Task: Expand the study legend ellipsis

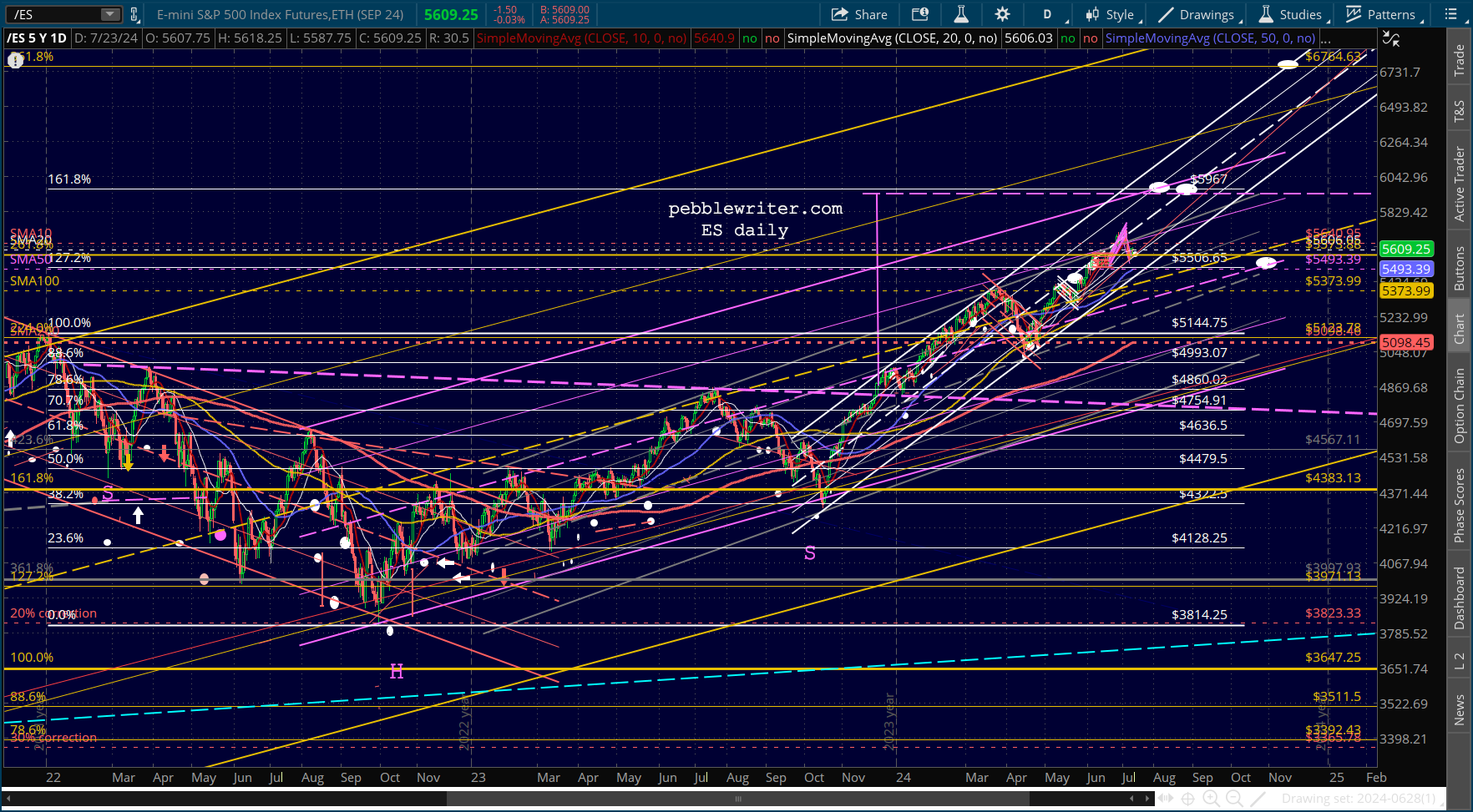Action: pyautogui.click(x=1327, y=38)
